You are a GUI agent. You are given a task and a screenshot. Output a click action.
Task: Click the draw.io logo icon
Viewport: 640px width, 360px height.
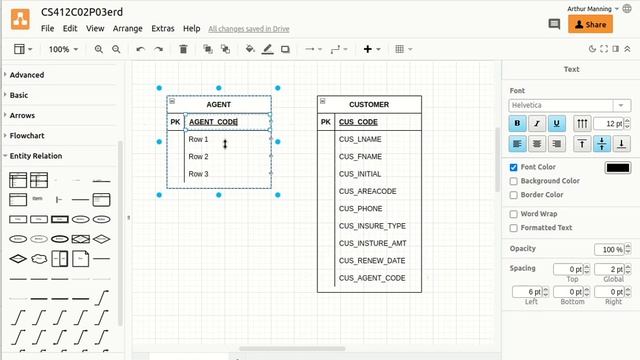(x=20, y=19)
